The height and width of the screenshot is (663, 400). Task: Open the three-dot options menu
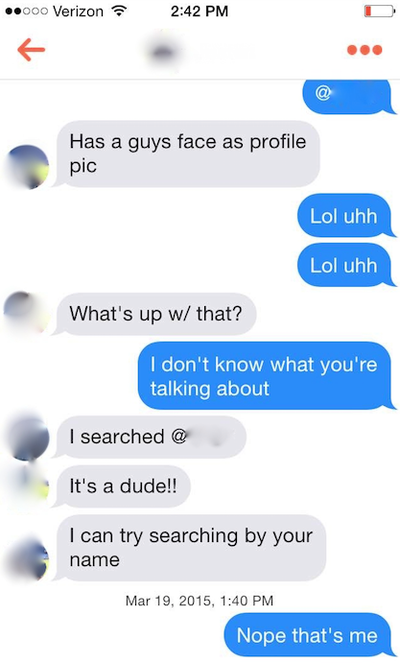pos(364,50)
